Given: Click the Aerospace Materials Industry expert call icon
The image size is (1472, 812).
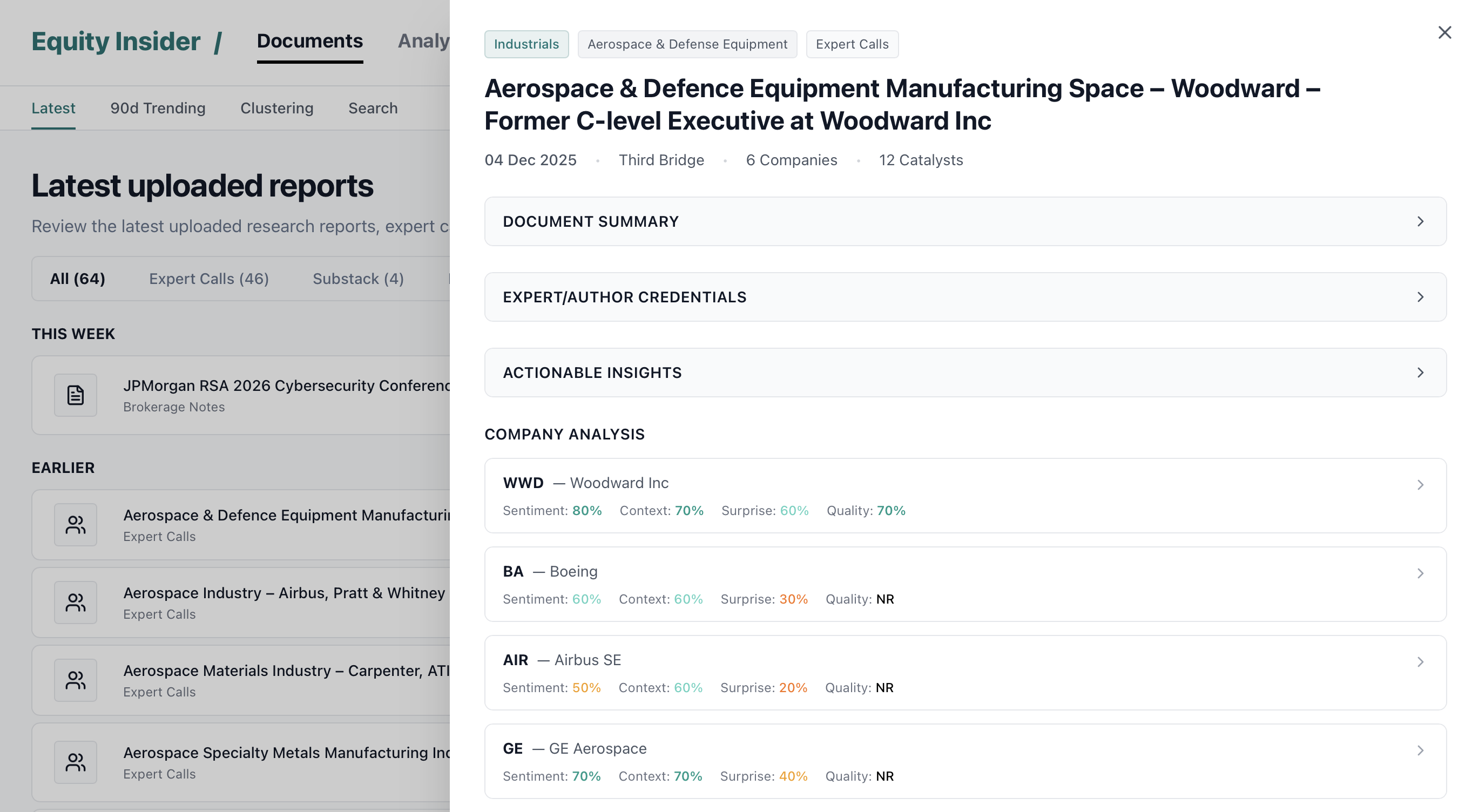Looking at the screenshot, I should [76, 680].
